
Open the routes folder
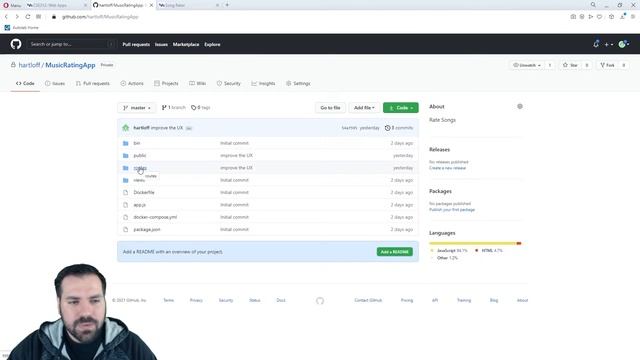click(x=140, y=168)
